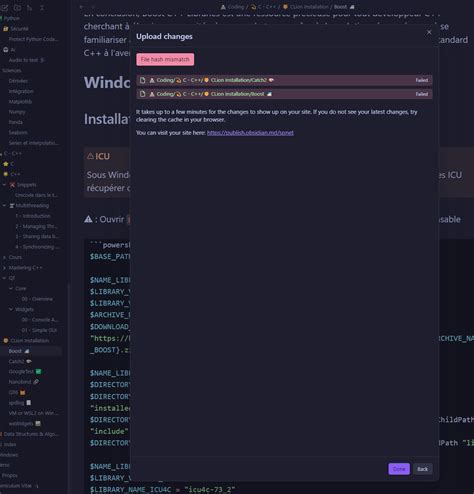Click the navigate back arrow in tab header
The height and width of the screenshot is (494, 474).
click(81, 7)
